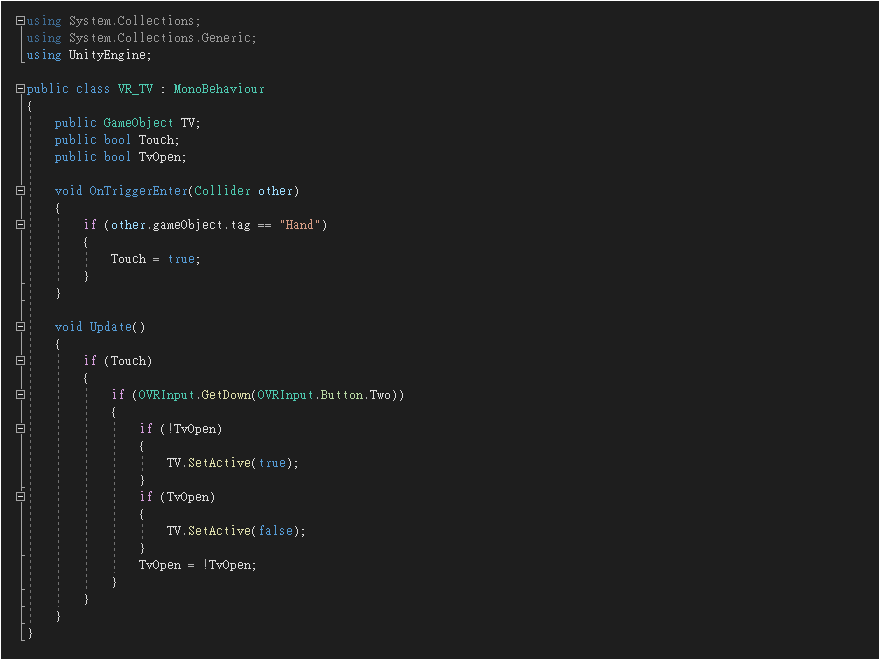Click the text 'System.Collections.Generic'

pos(160,38)
